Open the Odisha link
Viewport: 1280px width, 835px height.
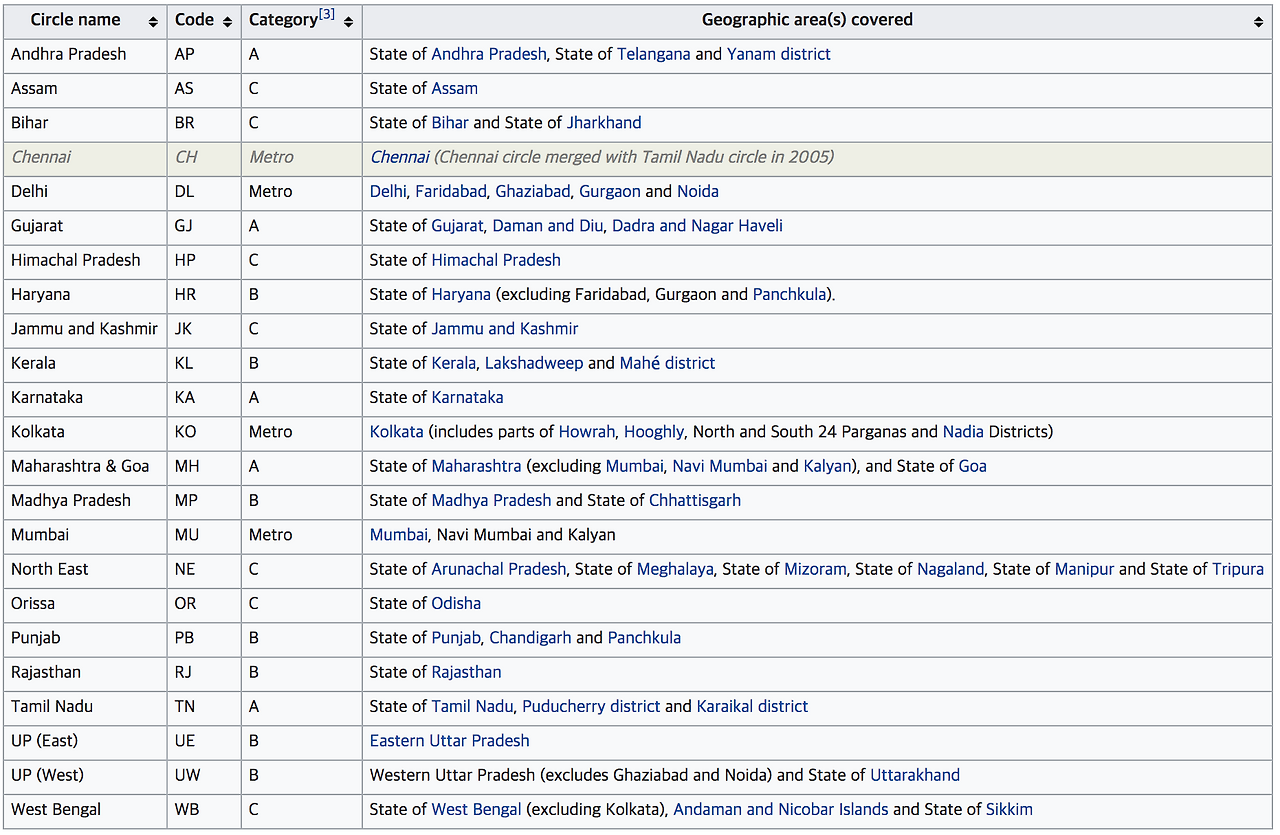click(456, 603)
